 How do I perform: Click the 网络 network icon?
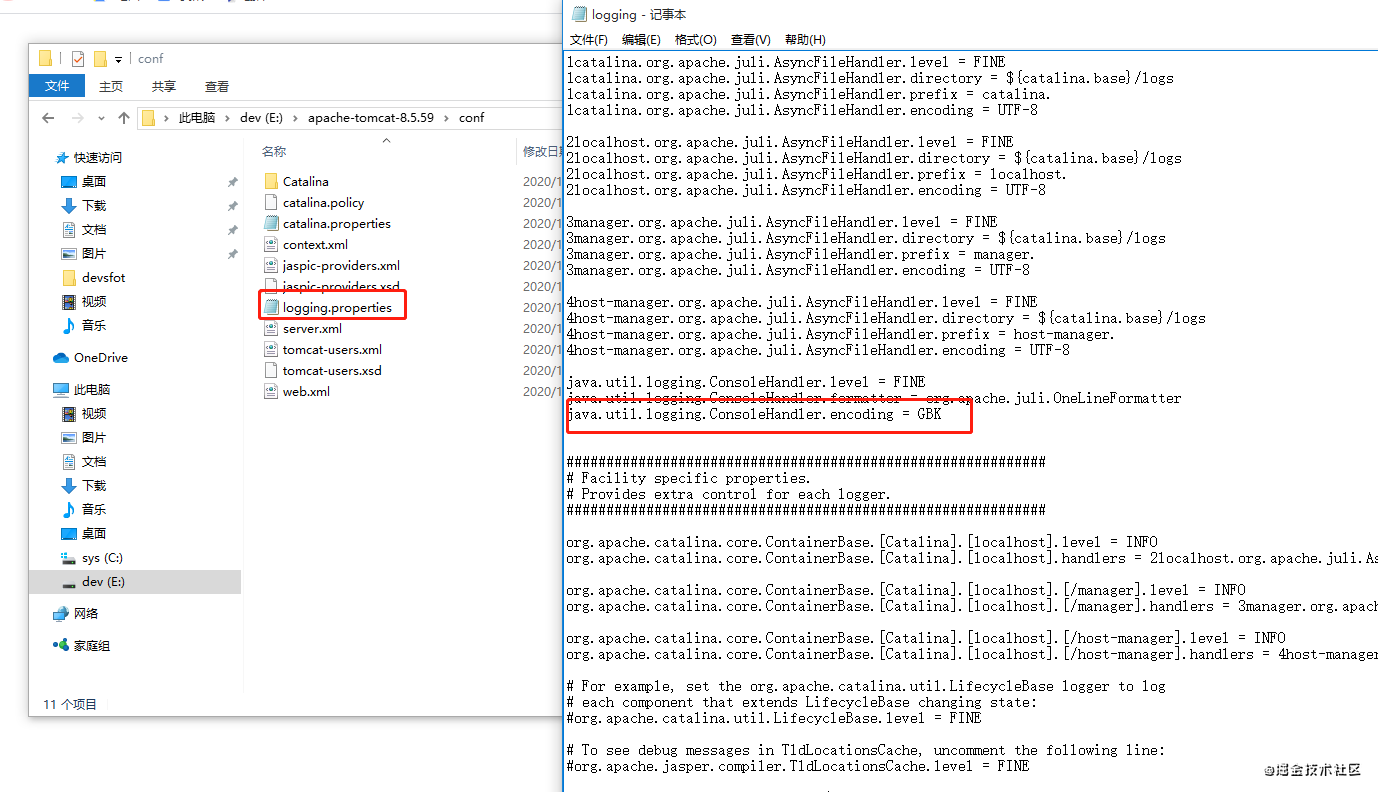pyautogui.click(x=61, y=613)
